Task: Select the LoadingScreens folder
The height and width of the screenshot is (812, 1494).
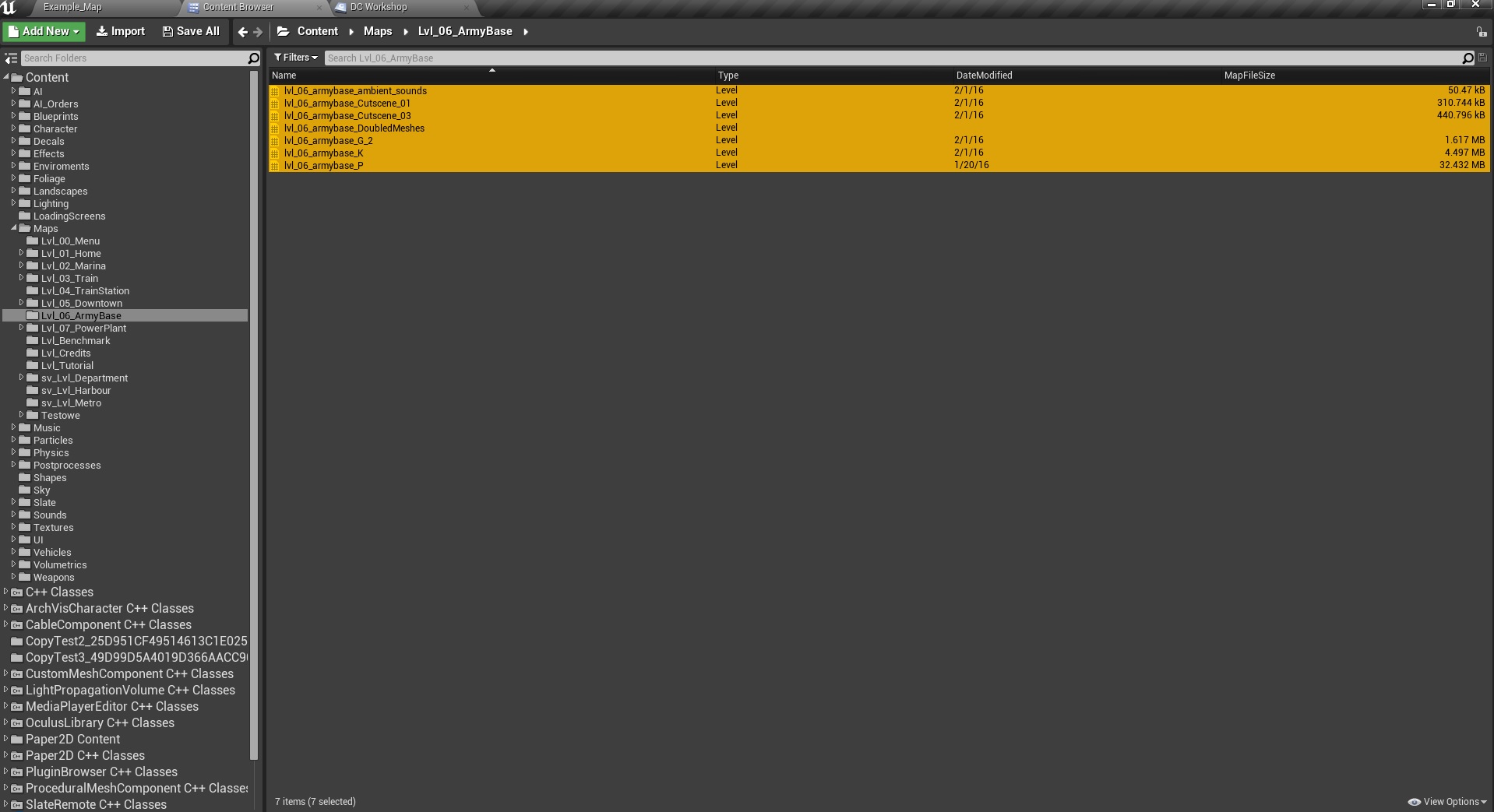Action: [x=69, y=216]
